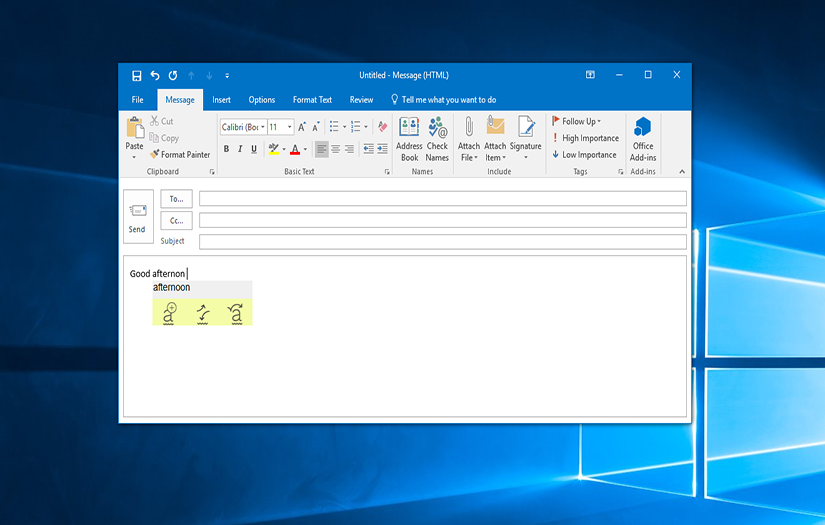Click the middle arrows icon in suggestion popup
This screenshot has width=825, height=525.
(203, 314)
